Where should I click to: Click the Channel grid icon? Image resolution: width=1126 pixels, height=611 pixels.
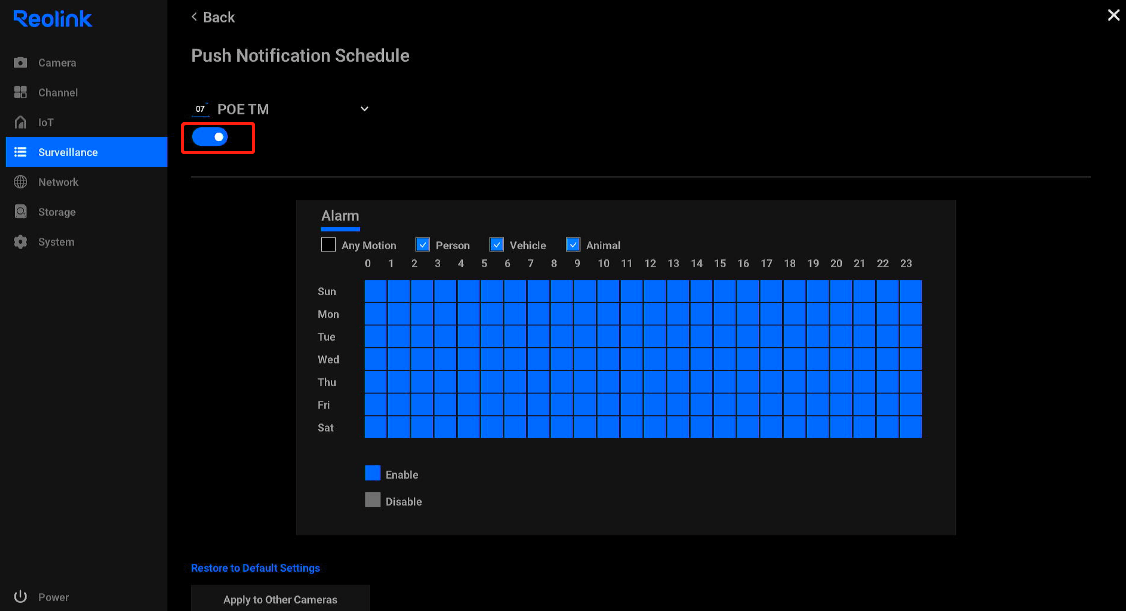(21, 93)
